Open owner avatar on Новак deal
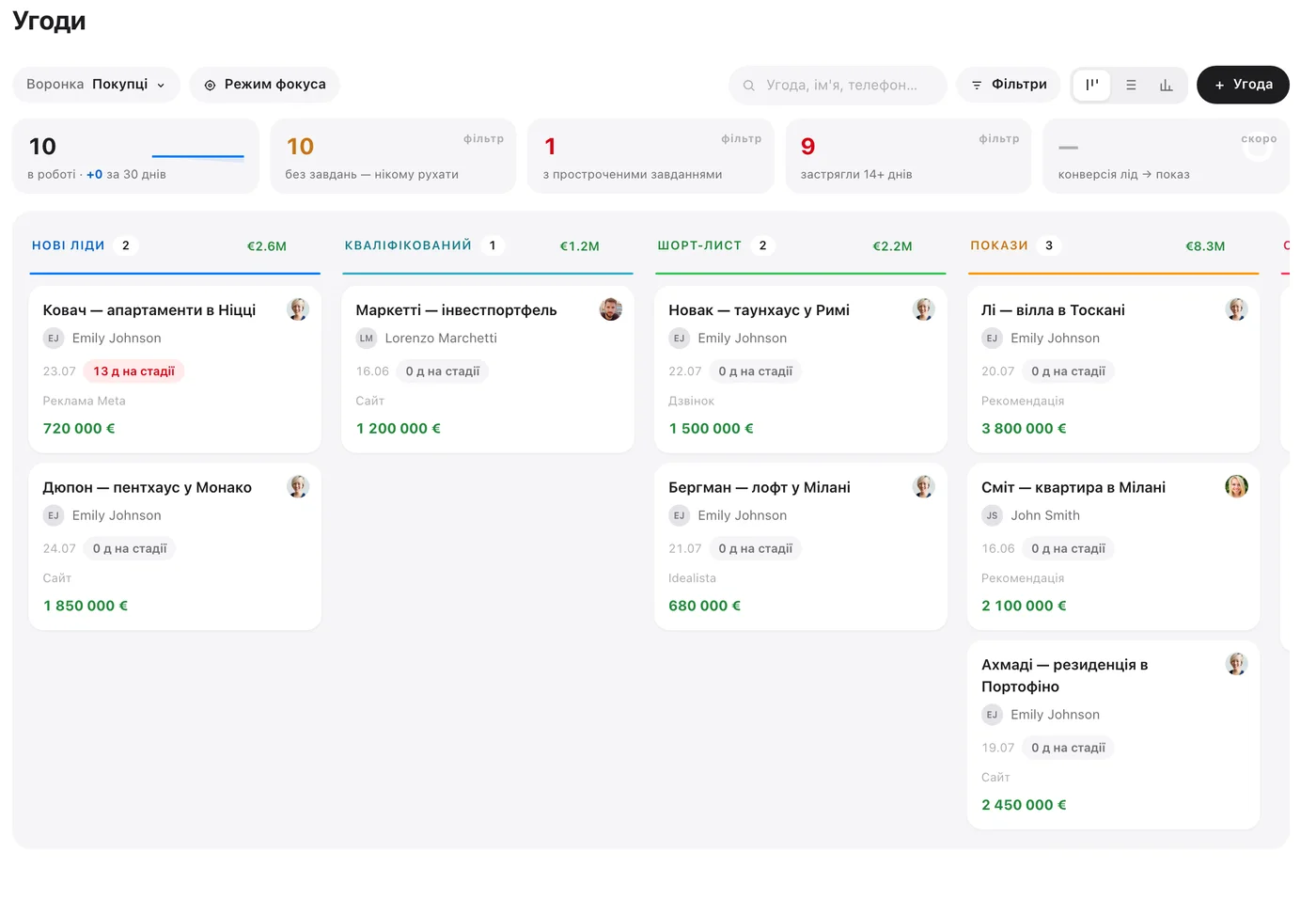This screenshot has height=899, width=1316. click(x=924, y=309)
